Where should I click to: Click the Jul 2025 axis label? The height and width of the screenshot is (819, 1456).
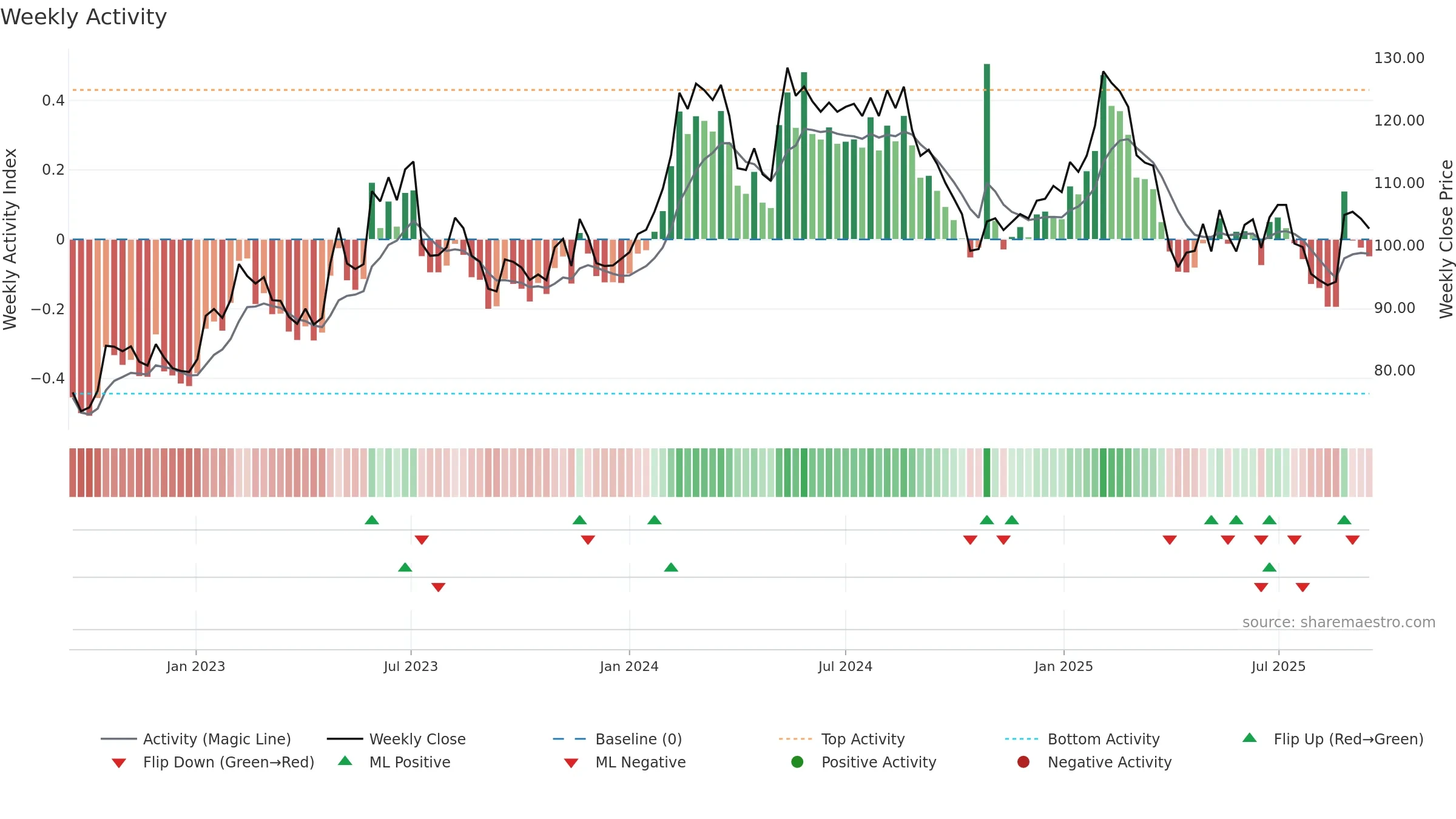click(x=1278, y=667)
